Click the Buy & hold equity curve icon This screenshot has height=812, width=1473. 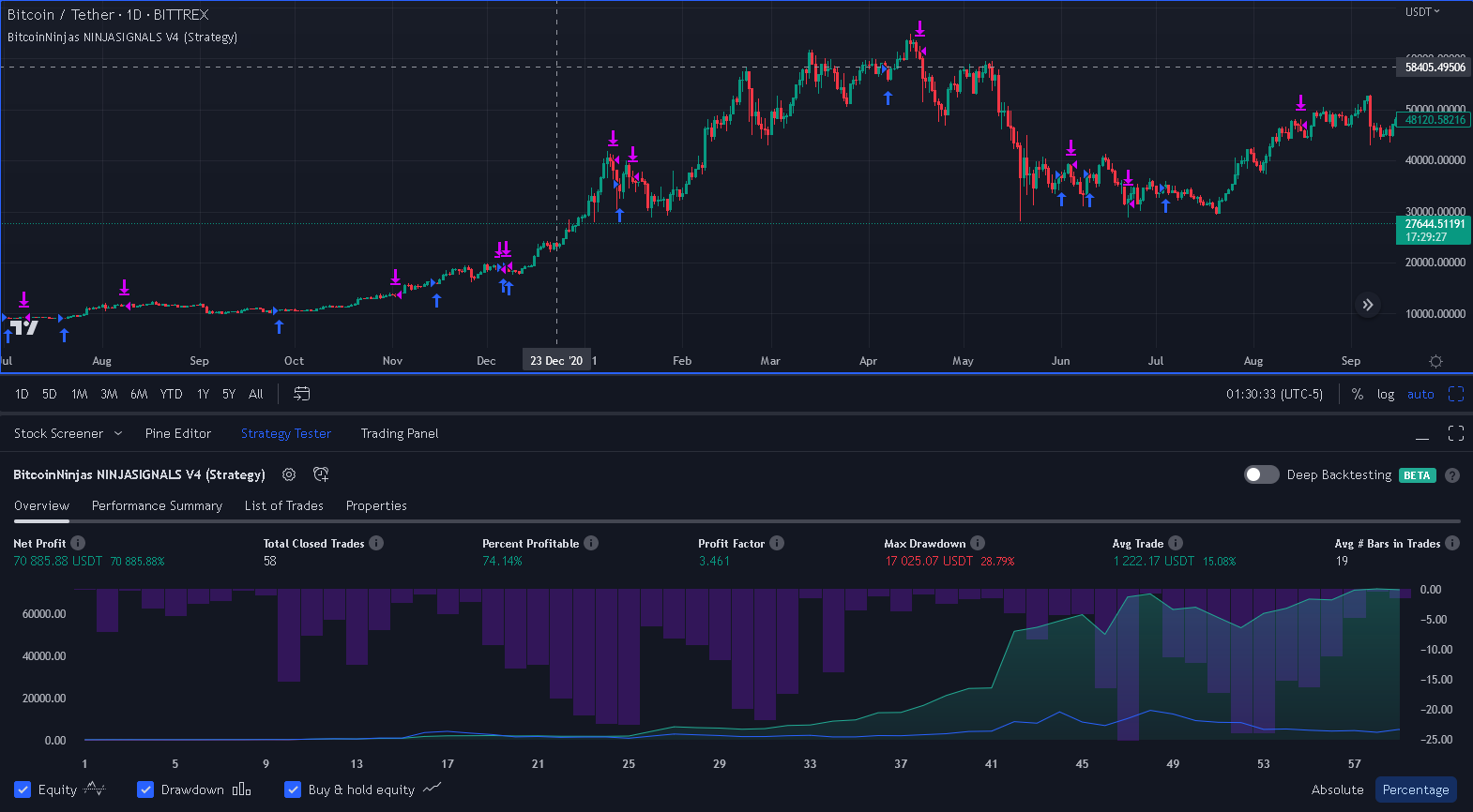point(432,789)
